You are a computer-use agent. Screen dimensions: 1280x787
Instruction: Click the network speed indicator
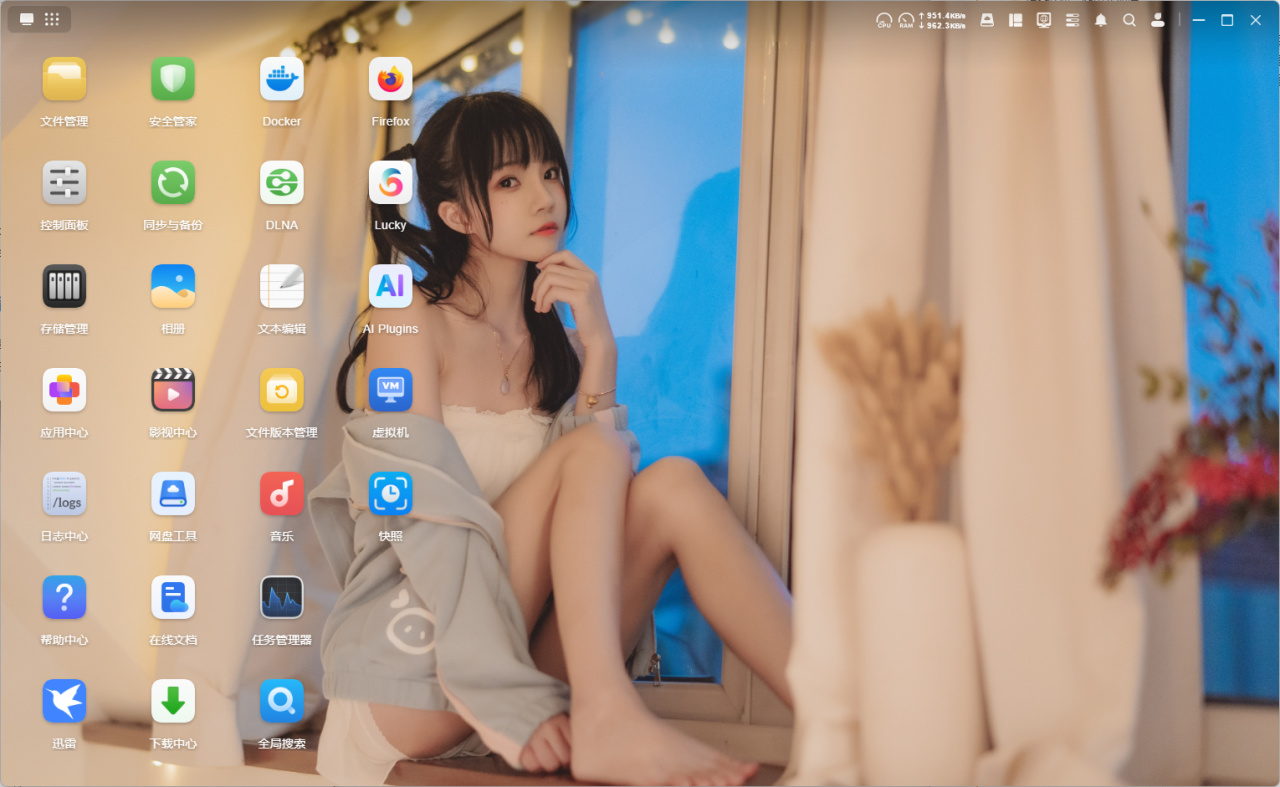(x=942, y=20)
